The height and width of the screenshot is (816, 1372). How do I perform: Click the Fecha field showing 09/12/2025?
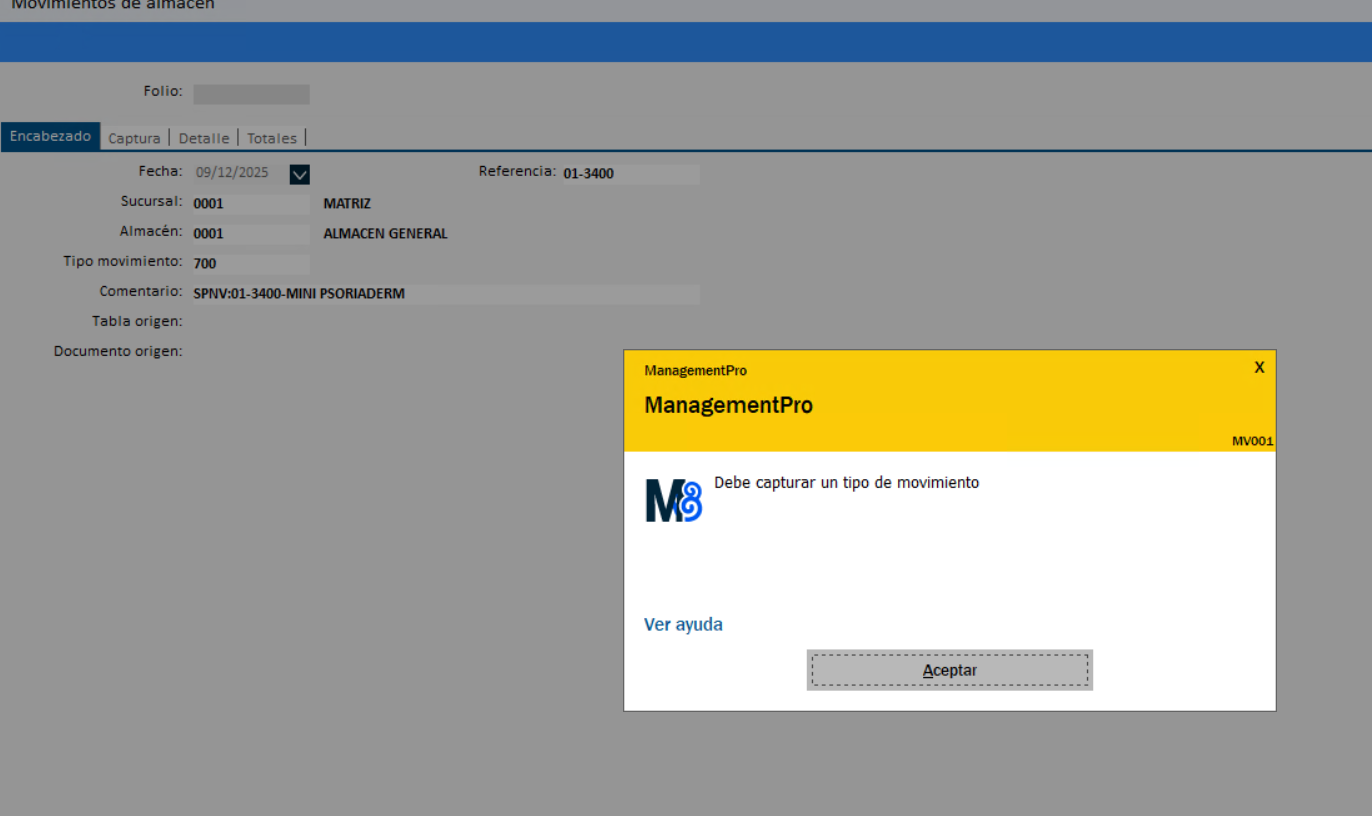(238, 173)
